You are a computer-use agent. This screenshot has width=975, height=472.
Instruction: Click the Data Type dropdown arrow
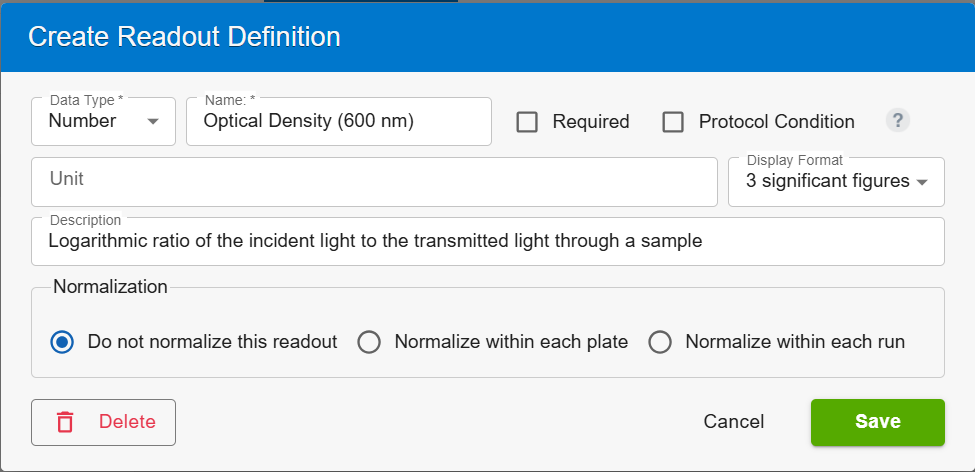(x=153, y=121)
